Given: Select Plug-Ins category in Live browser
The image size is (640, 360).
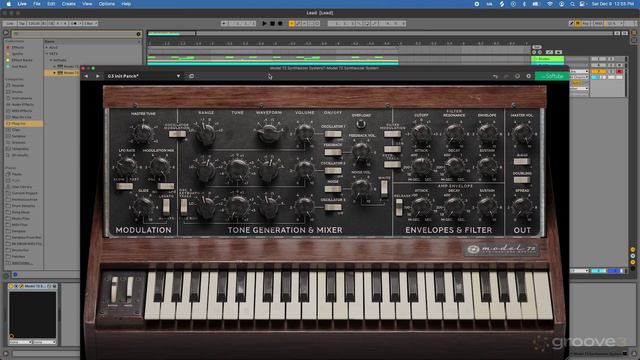Looking at the screenshot, I should pos(23,123).
